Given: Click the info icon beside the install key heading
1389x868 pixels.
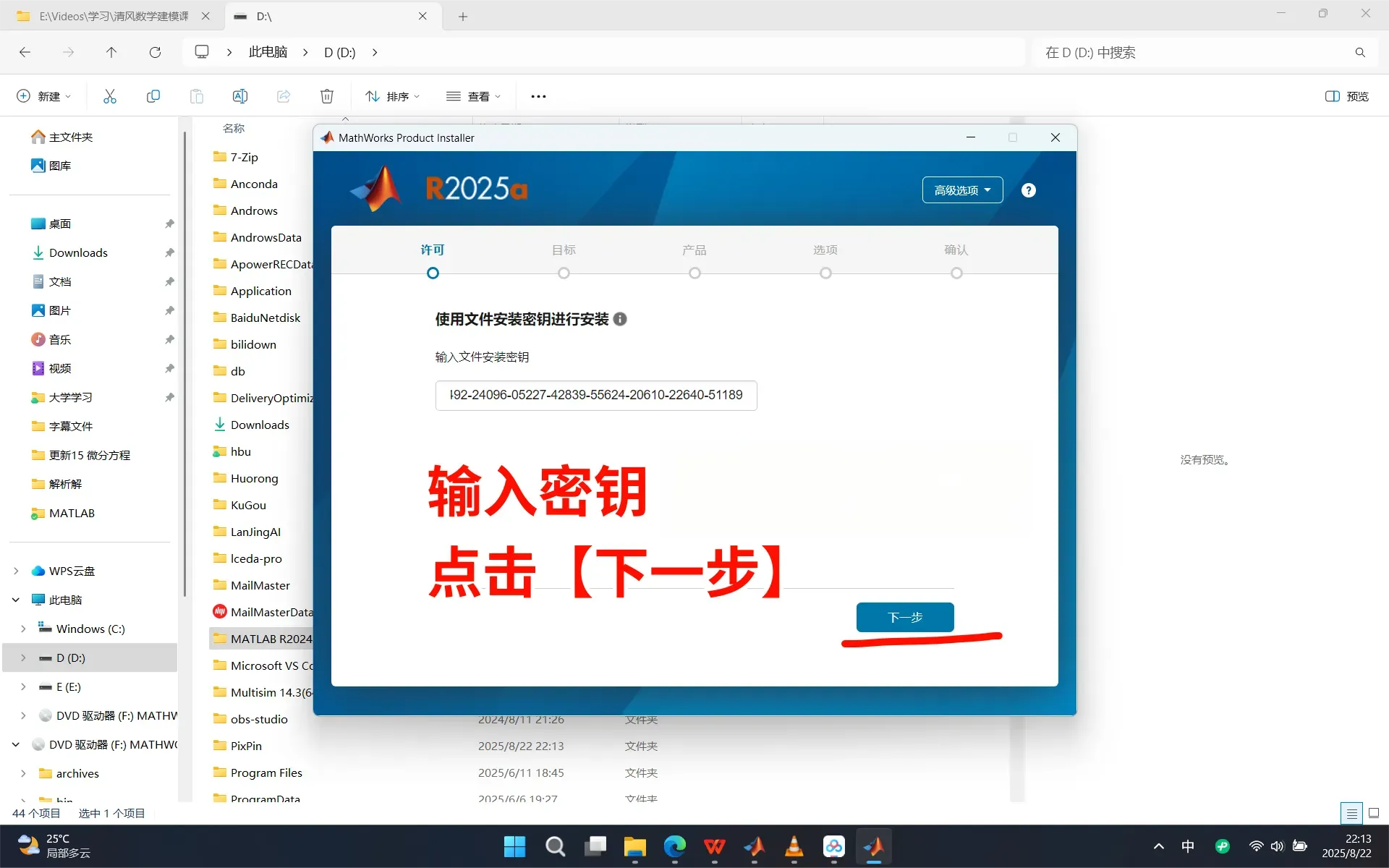Looking at the screenshot, I should click(x=620, y=319).
